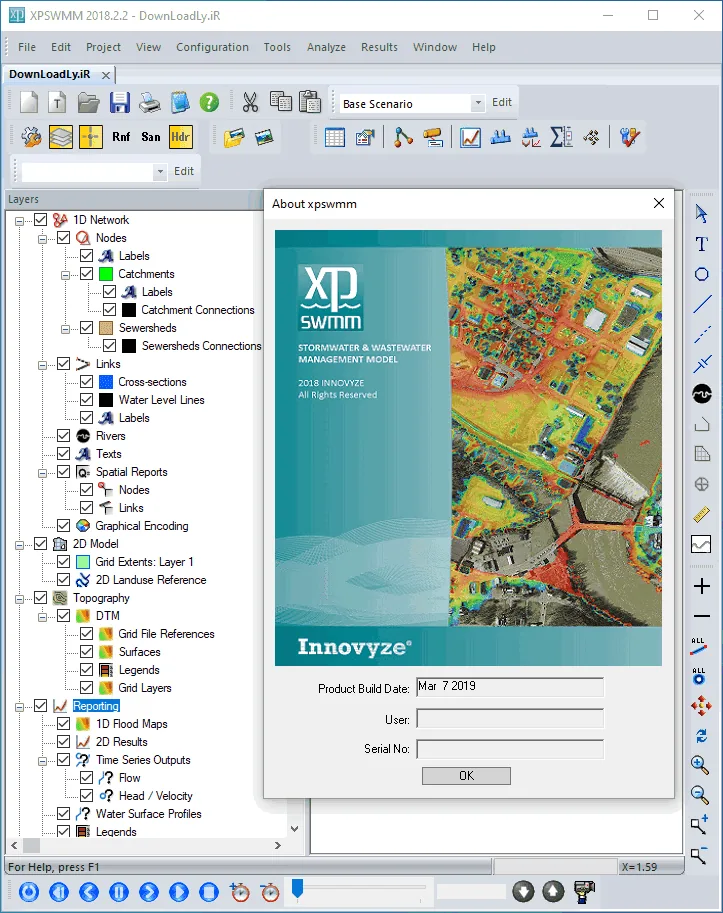The height and width of the screenshot is (913, 723).
Task: Open the File menu
Action: [x=27, y=47]
